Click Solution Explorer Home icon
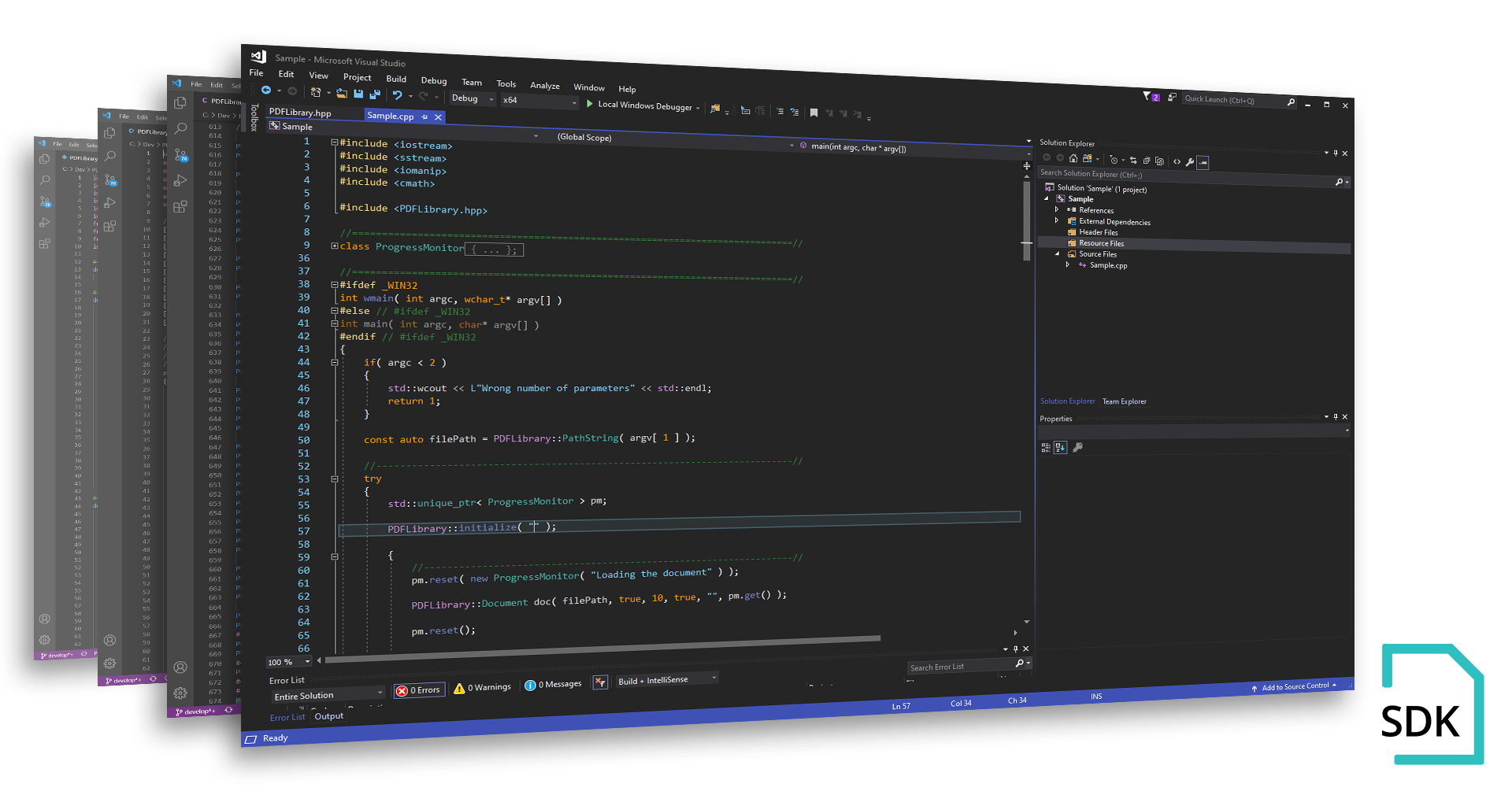Screen dimensions: 1512x791 click(1073, 158)
